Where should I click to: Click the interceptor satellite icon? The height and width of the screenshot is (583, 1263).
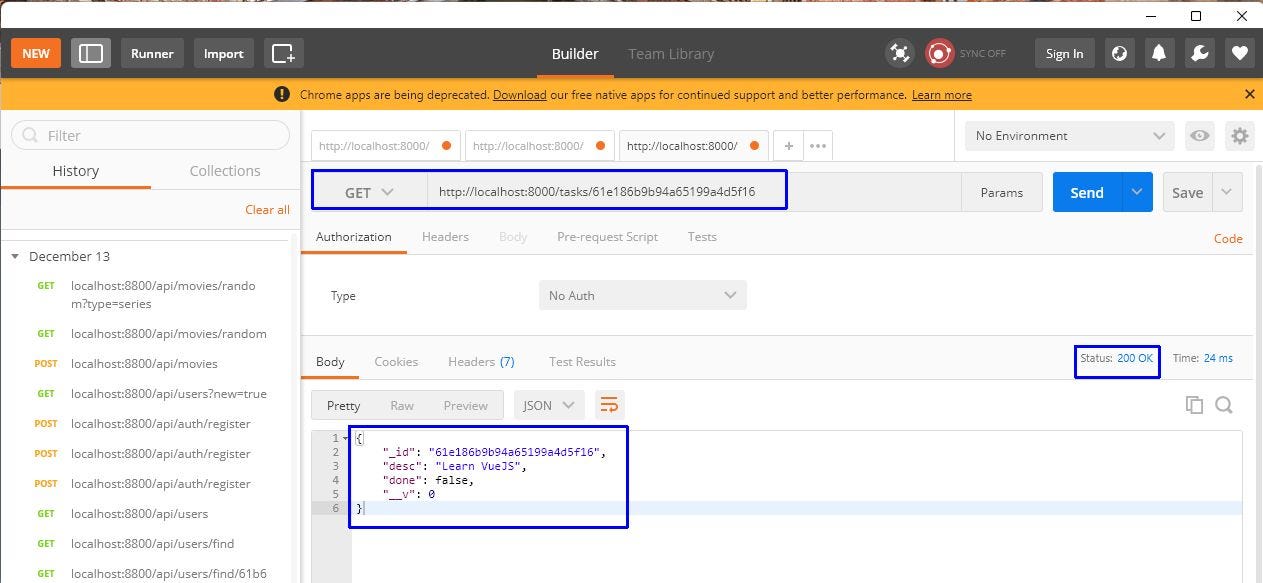tap(900, 54)
